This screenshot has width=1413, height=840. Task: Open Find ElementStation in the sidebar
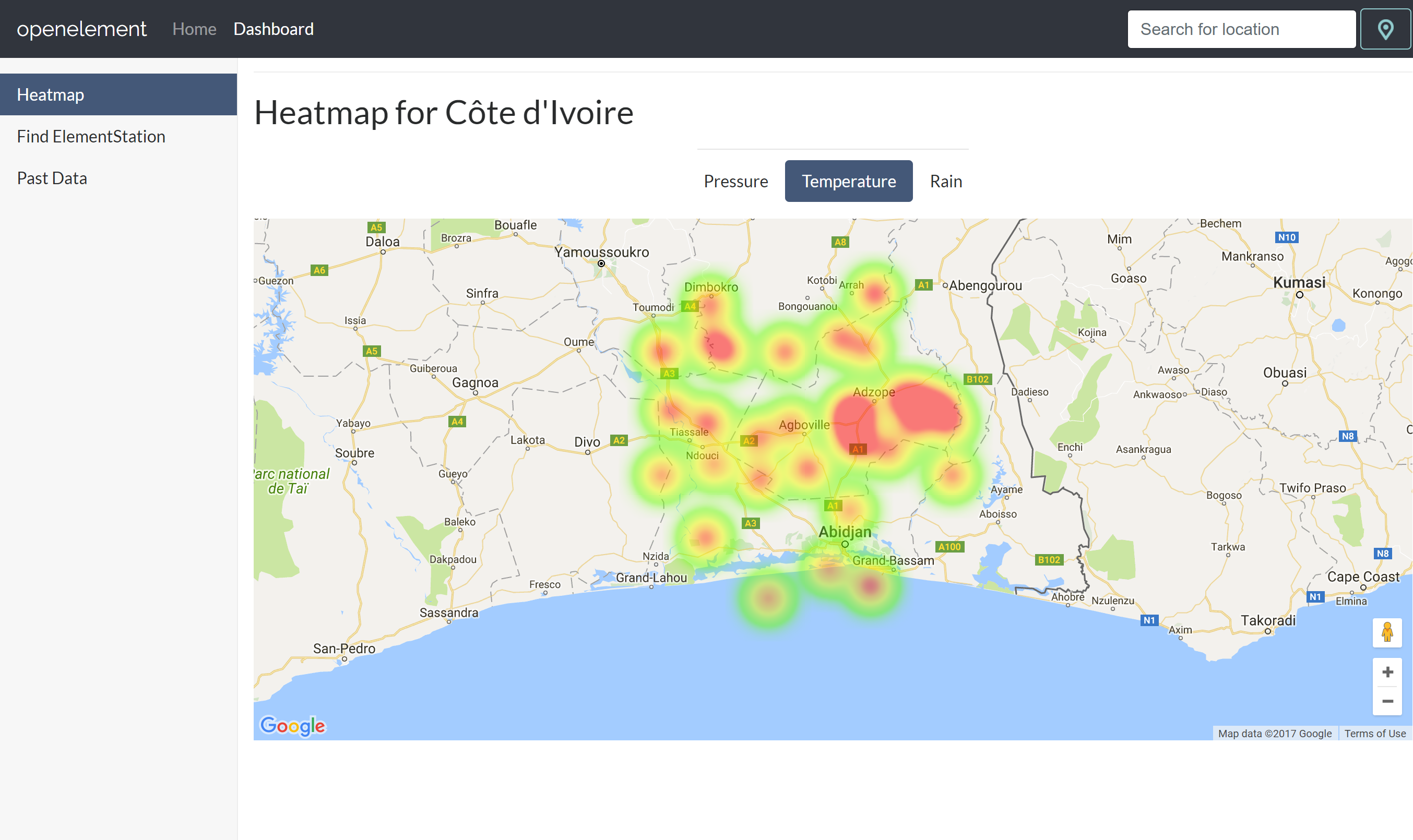[91, 136]
